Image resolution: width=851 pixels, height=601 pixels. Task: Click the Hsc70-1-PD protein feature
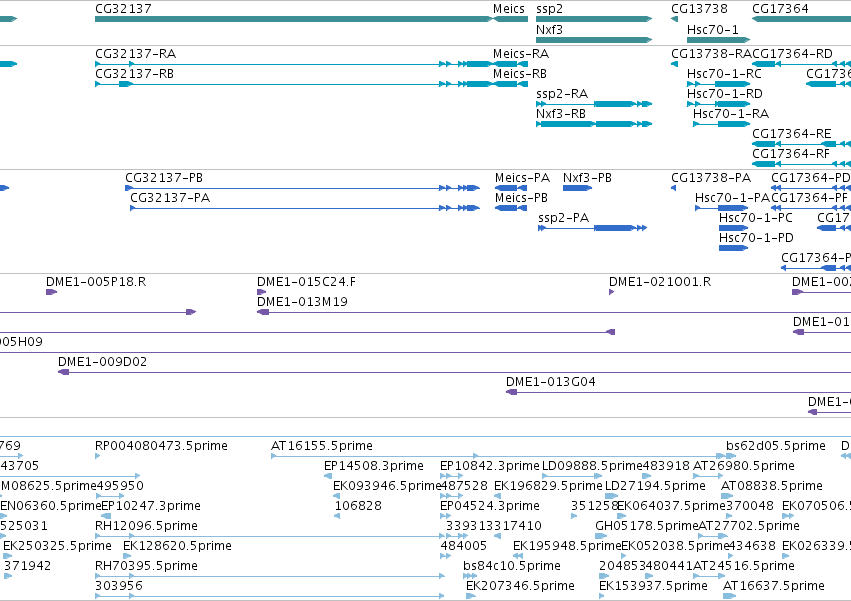point(733,248)
